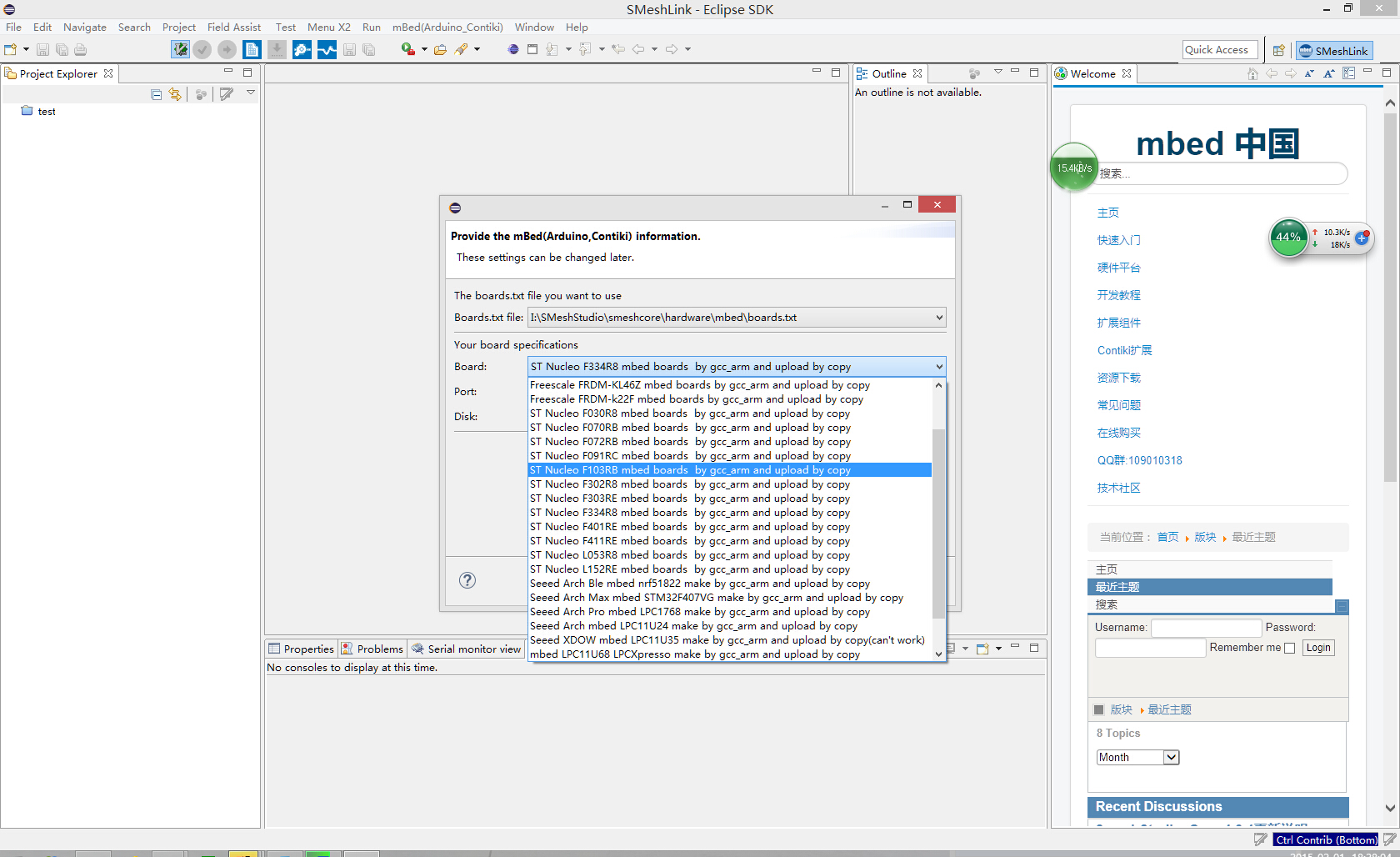Open the 首页 breadcrumb link
Screen dimensions: 1400x857
pyautogui.click(x=1167, y=537)
